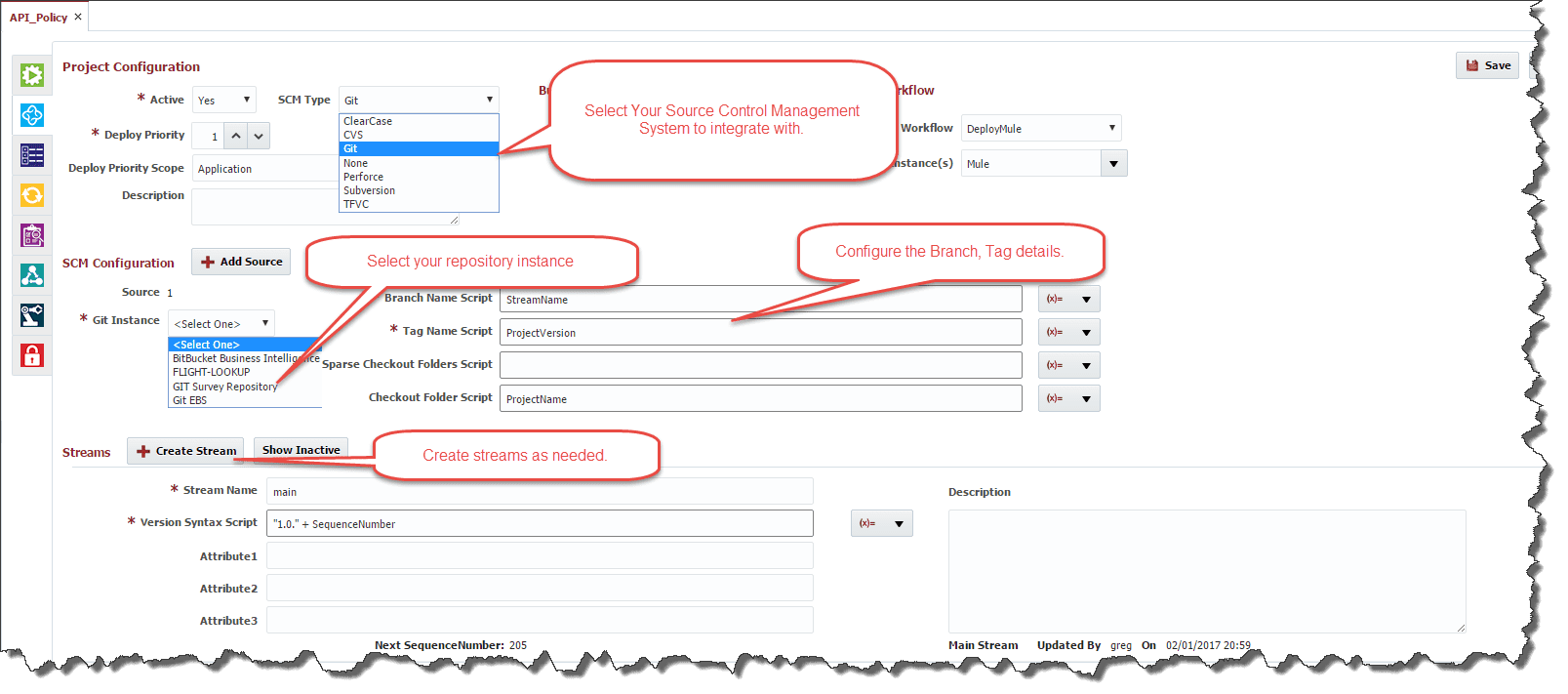Open variable picker beside Branch Name Script
The height and width of the screenshot is (694, 1568).
[1068, 299]
